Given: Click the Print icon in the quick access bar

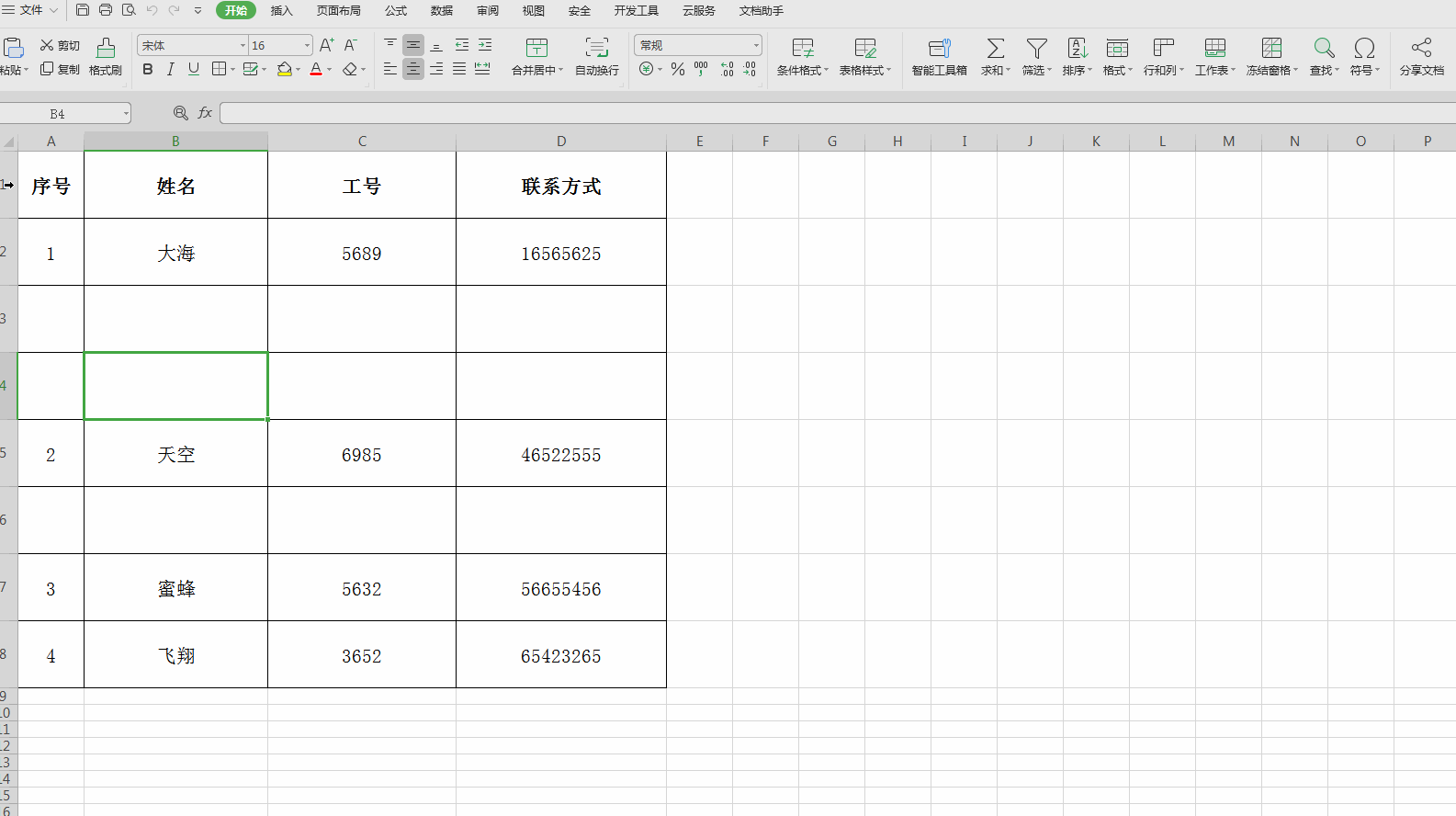Looking at the screenshot, I should (x=106, y=10).
